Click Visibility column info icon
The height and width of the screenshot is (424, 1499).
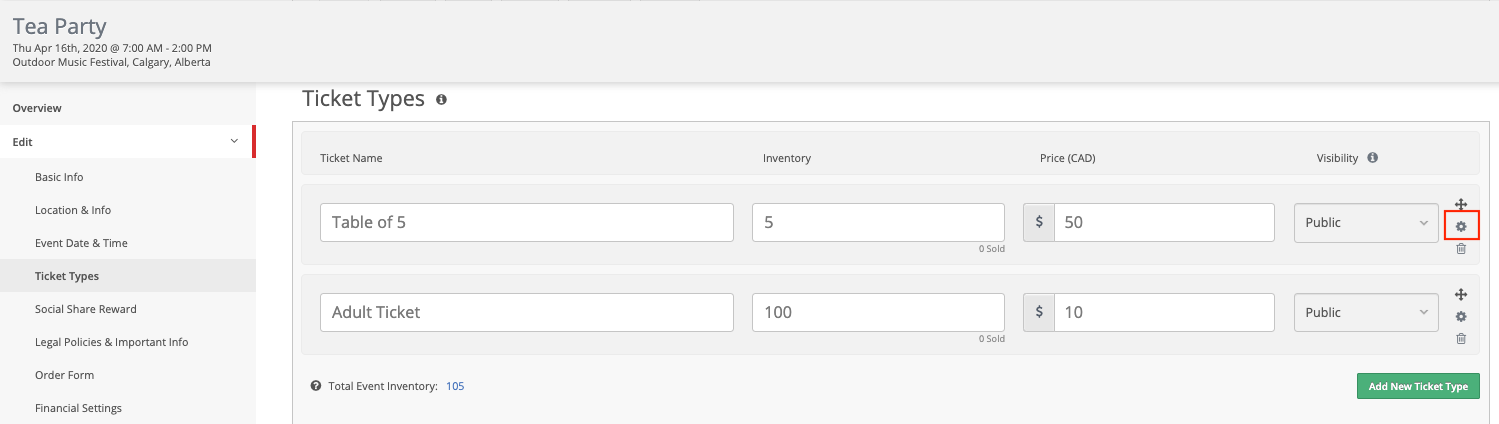1372,158
